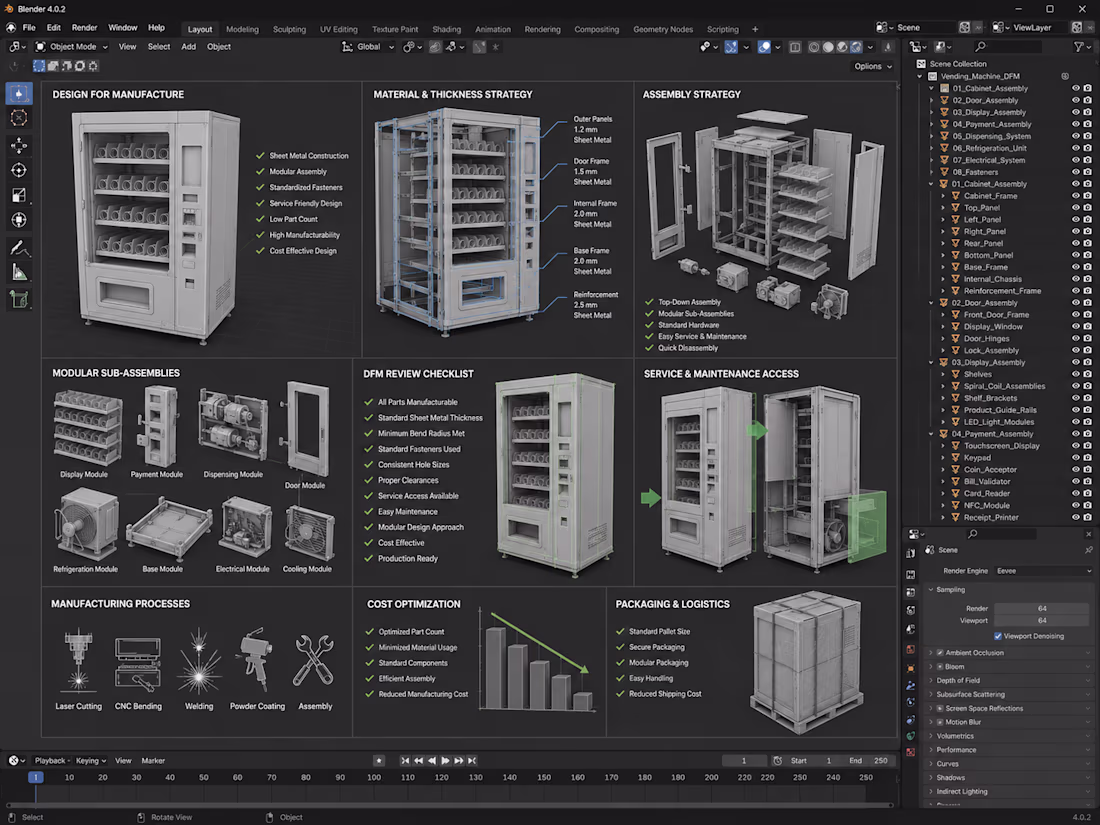
Task: Open the File menu
Action: (29, 28)
